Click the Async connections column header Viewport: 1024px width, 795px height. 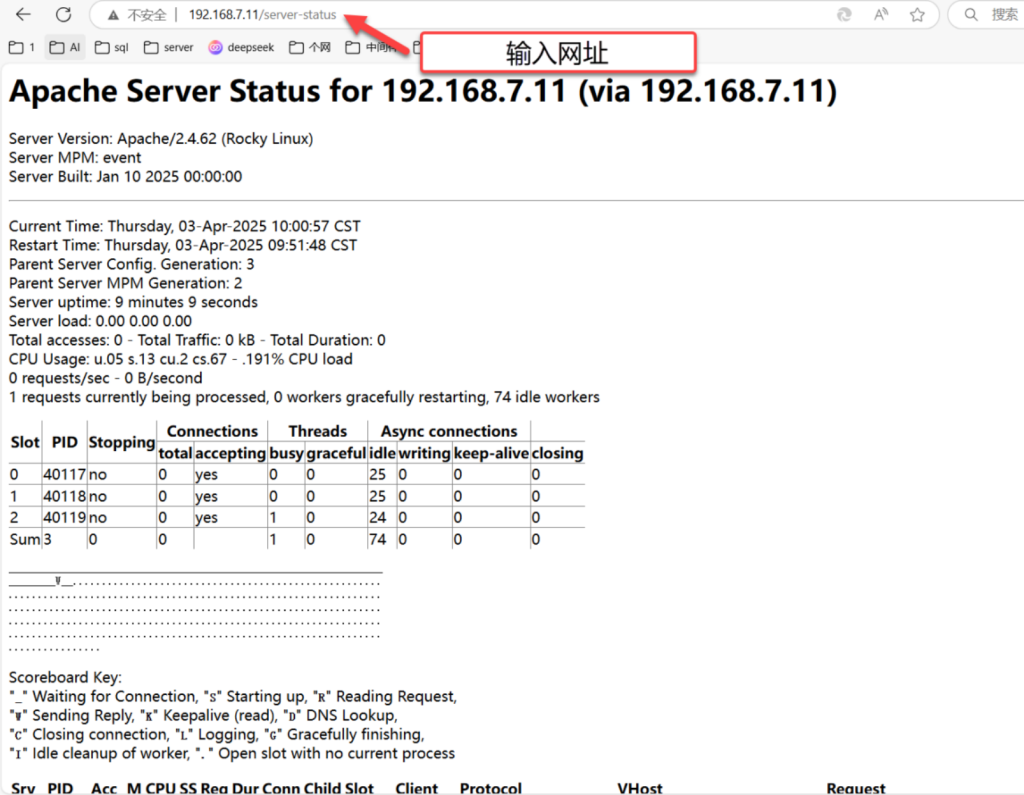[448, 431]
